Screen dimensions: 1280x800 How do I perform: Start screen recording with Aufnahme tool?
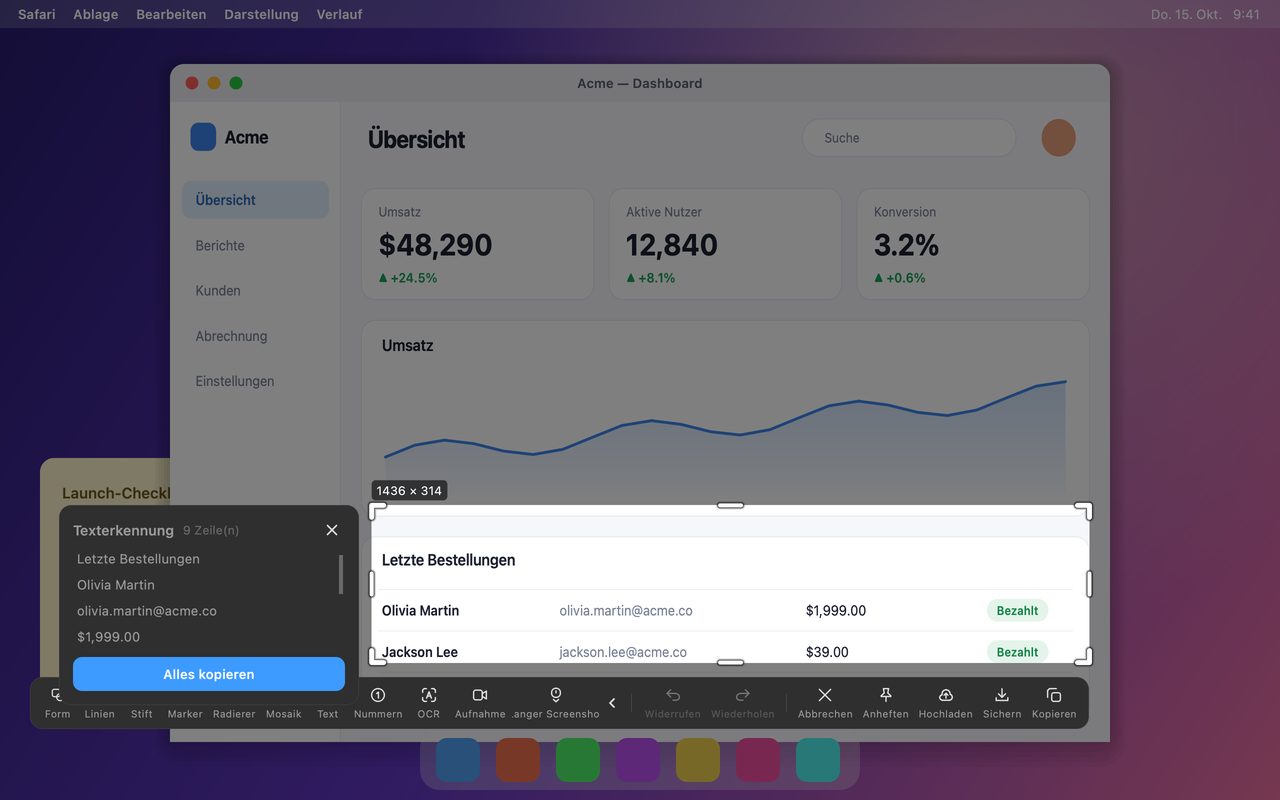480,703
